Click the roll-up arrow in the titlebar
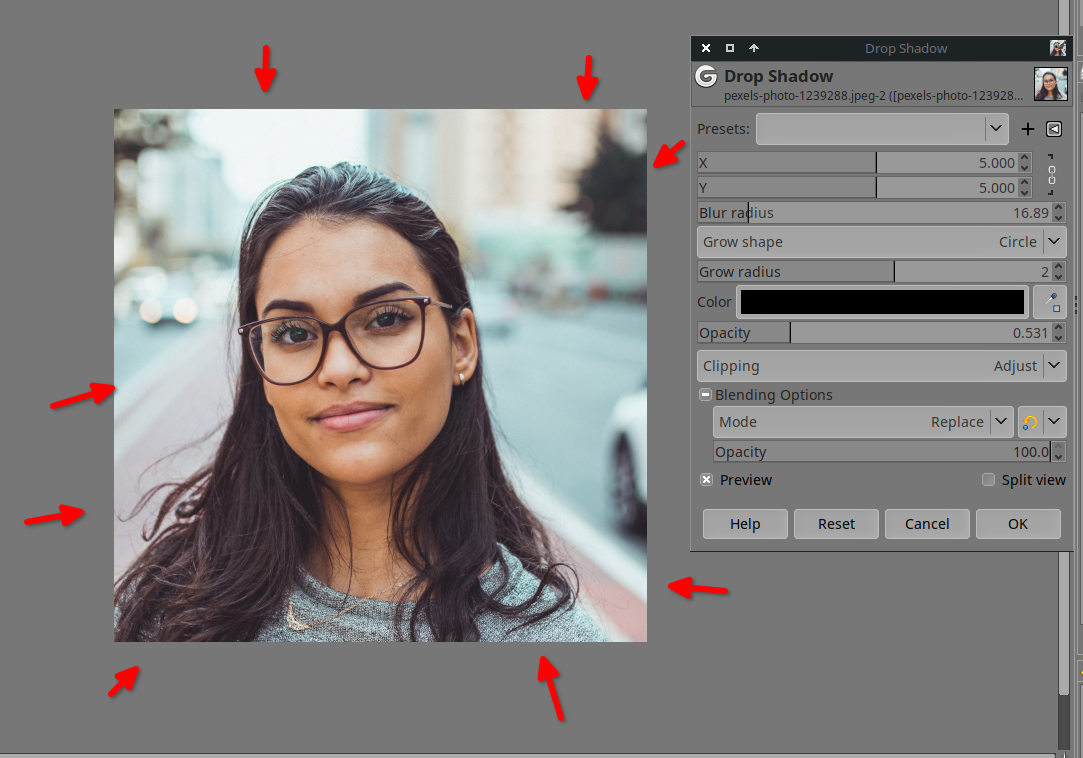This screenshot has height=758, width=1083. [754, 48]
